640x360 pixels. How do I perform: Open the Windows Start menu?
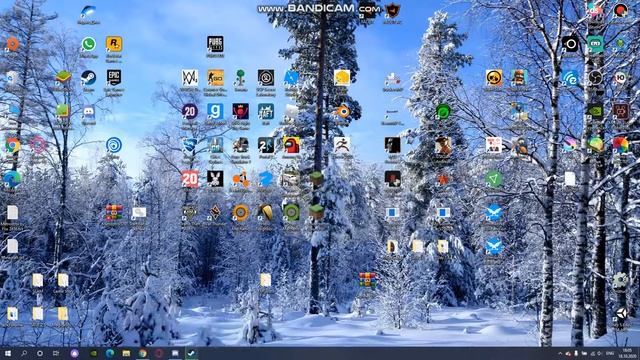pyautogui.click(x=8, y=353)
